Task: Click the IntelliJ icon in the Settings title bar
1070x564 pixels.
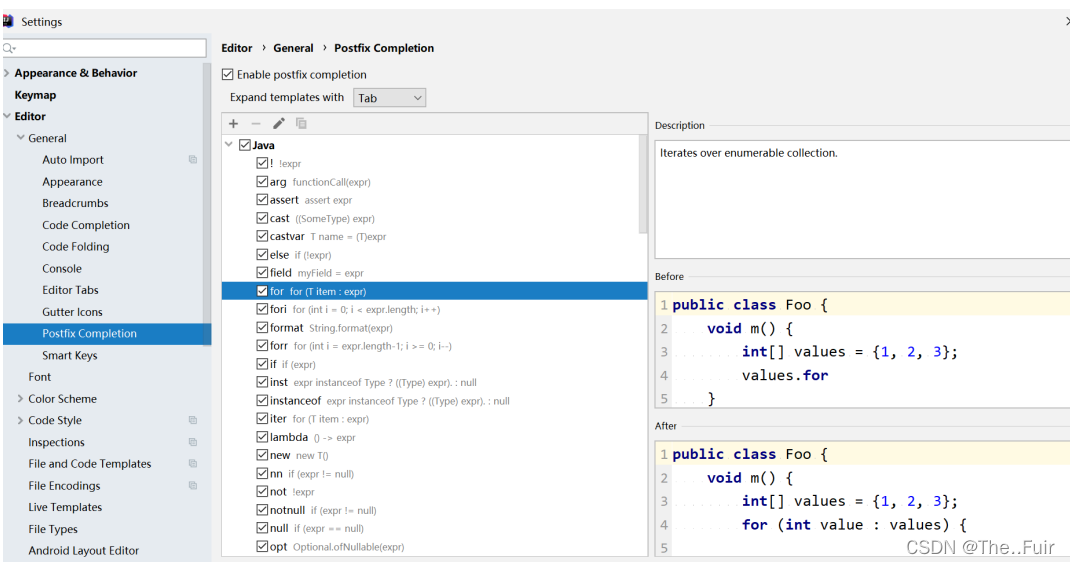Action: coord(8,21)
